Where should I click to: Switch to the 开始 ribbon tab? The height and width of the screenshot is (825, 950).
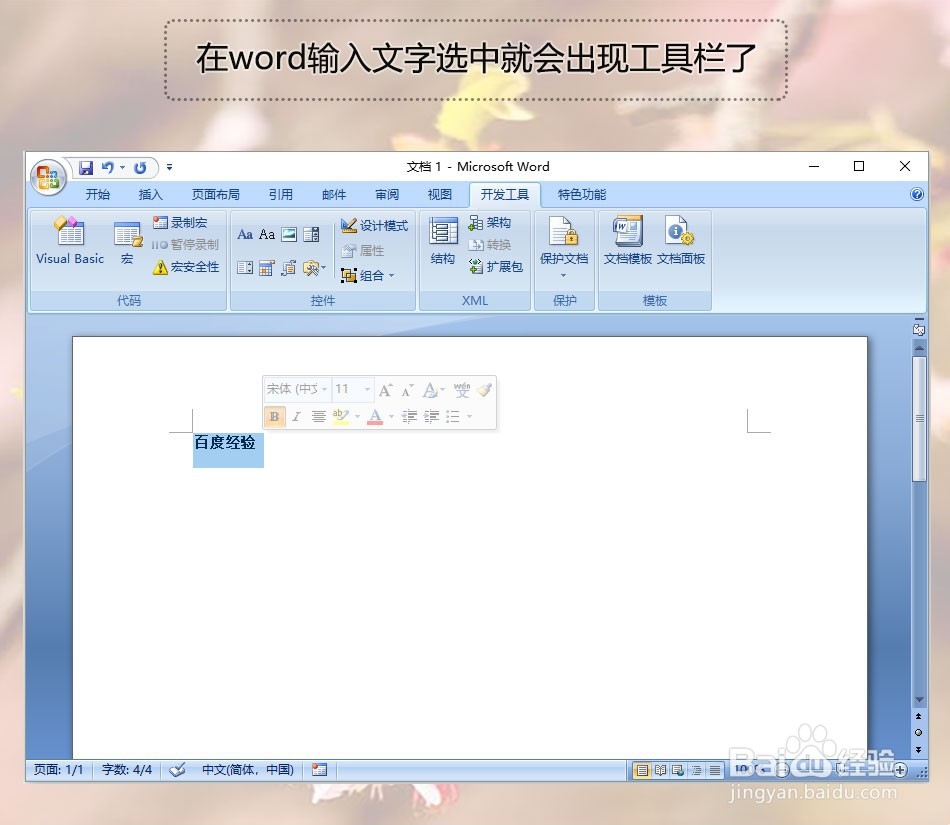97,194
